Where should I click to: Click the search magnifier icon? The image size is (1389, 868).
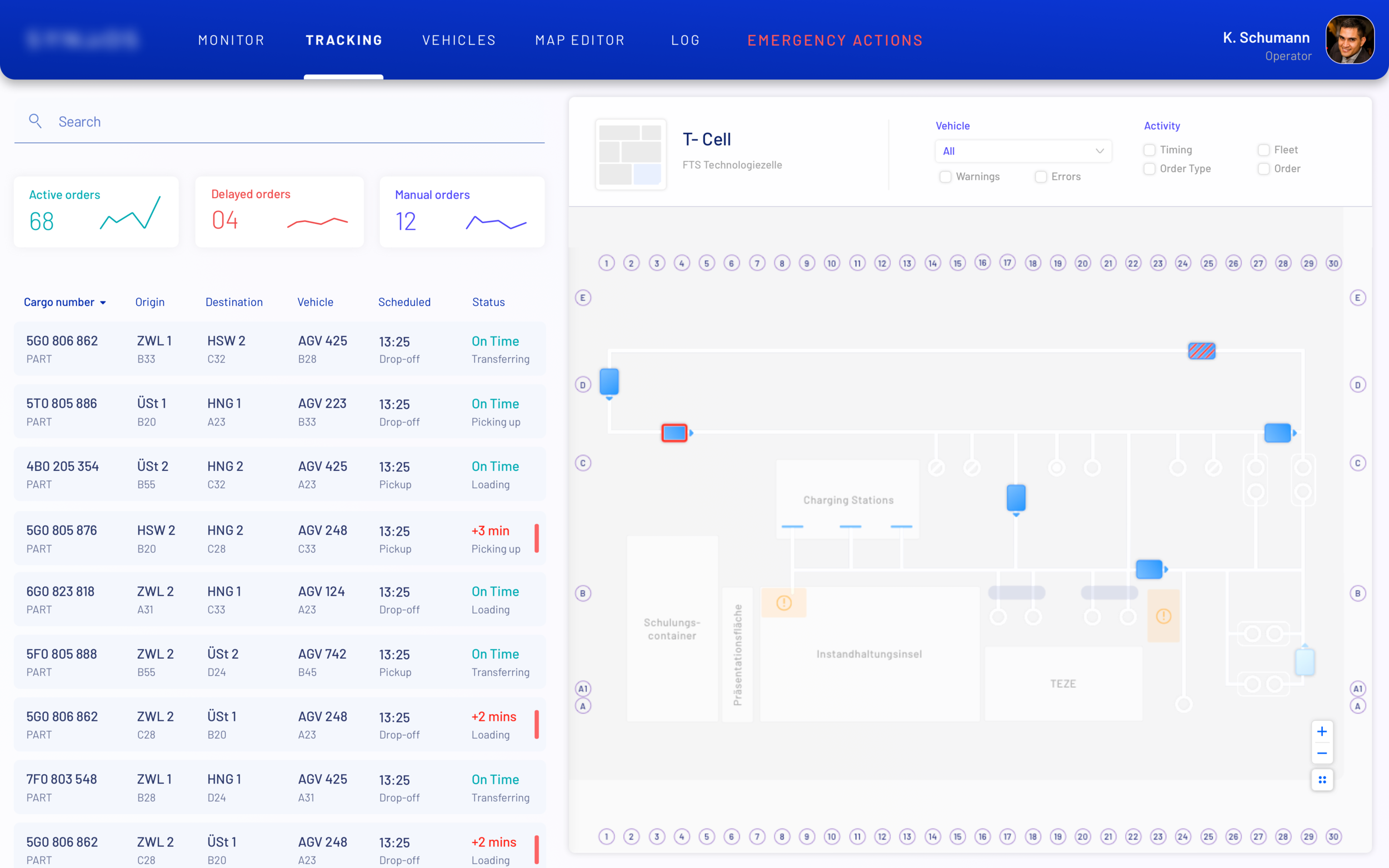click(35, 121)
